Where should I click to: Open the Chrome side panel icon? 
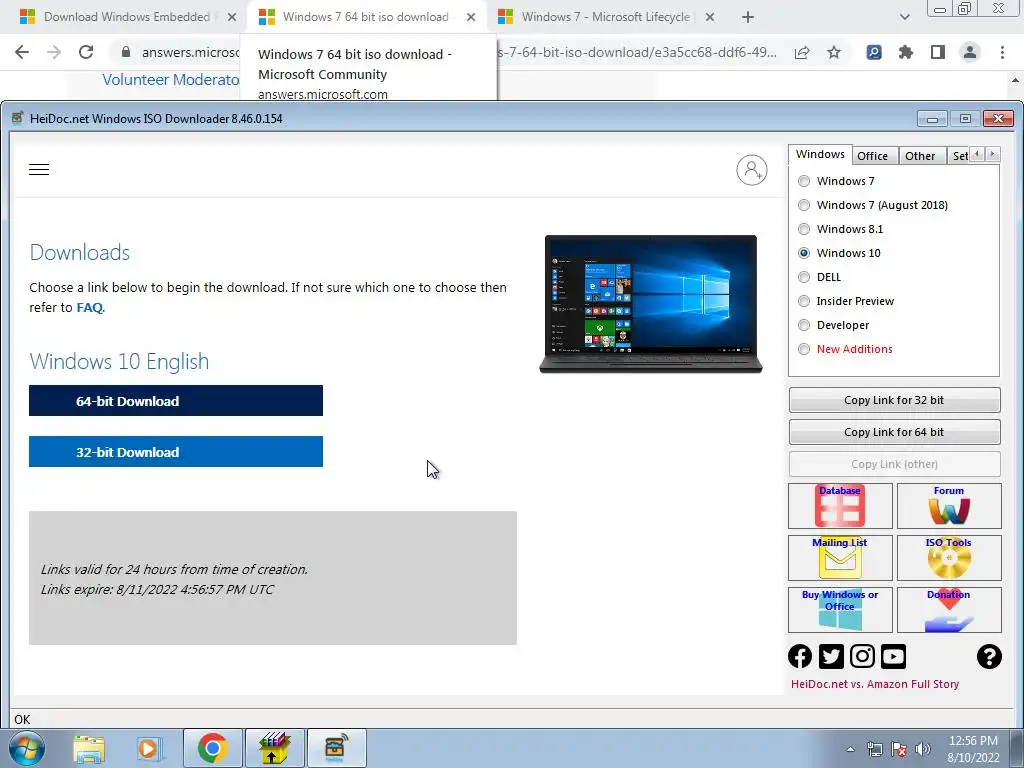click(938, 52)
